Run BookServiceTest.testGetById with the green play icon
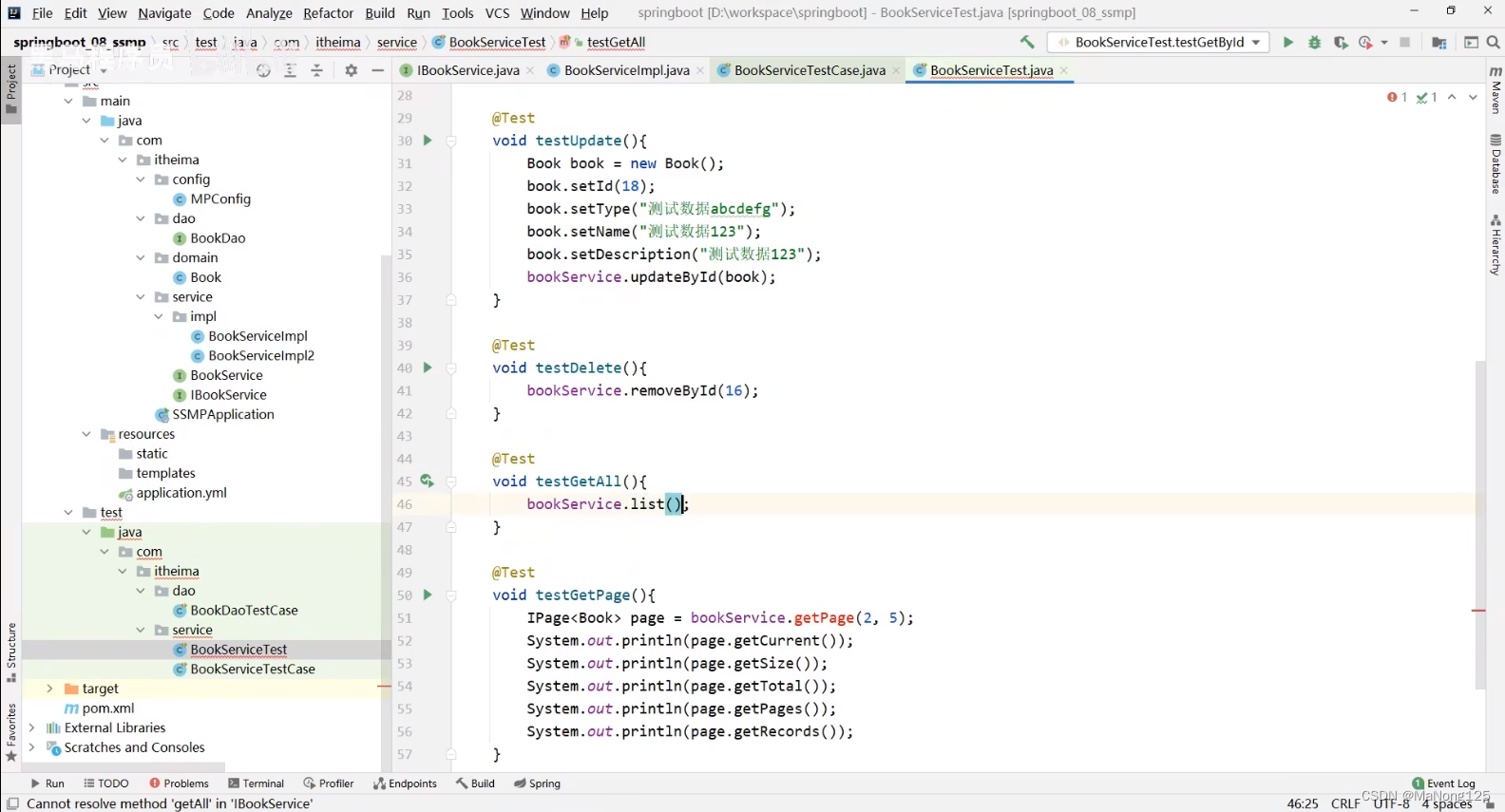The image size is (1505, 812). click(x=1288, y=42)
